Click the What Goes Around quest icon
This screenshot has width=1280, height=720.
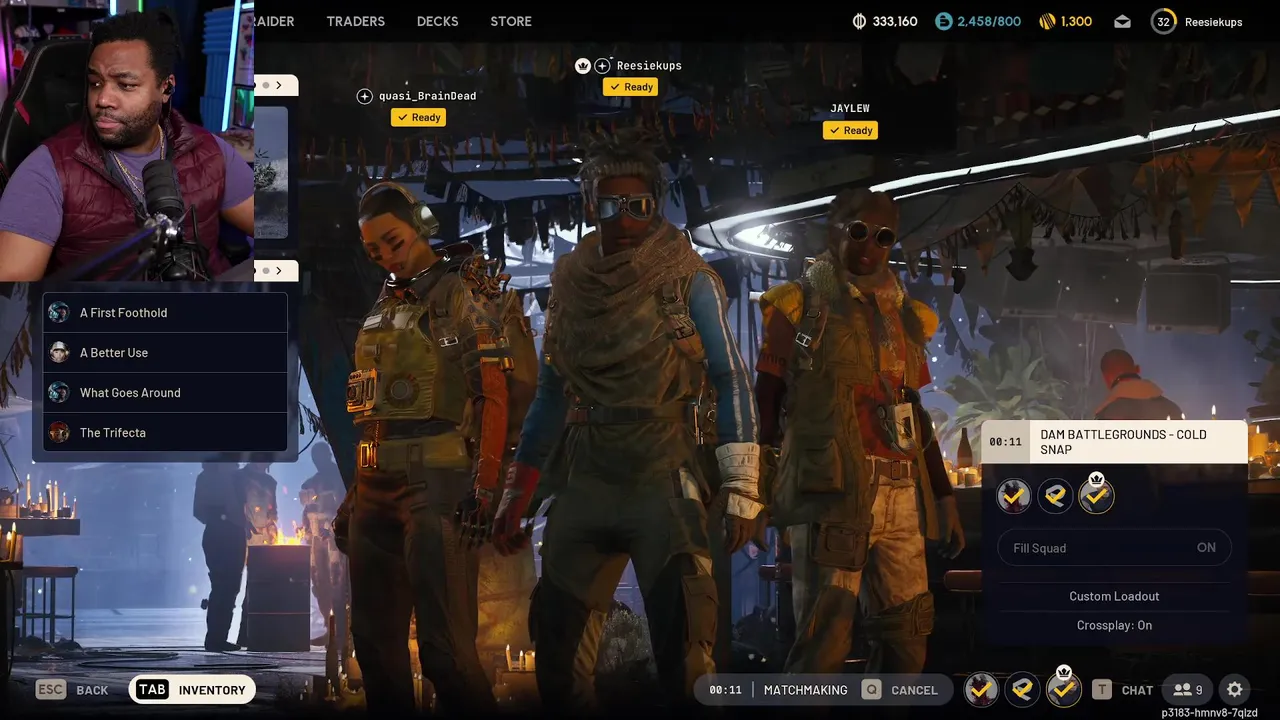[59, 393]
